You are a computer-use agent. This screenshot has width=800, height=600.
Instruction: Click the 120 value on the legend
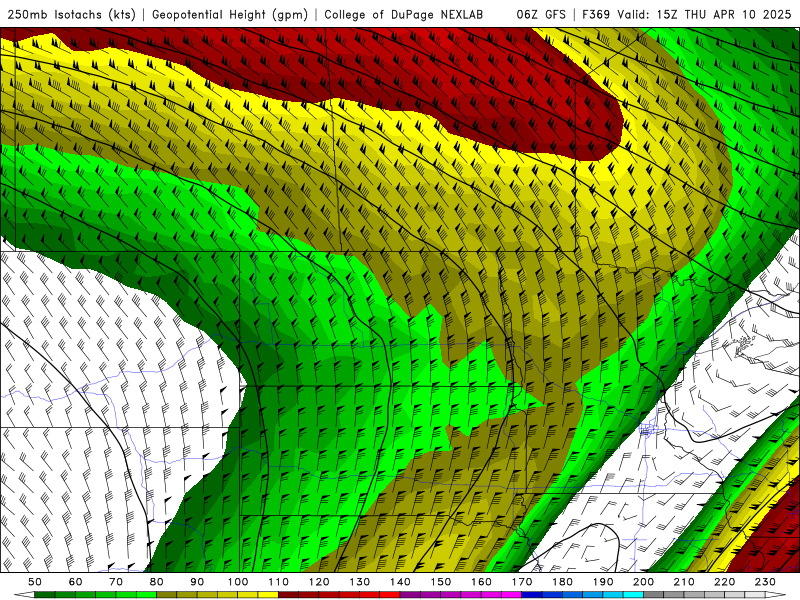tap(319, 582)
